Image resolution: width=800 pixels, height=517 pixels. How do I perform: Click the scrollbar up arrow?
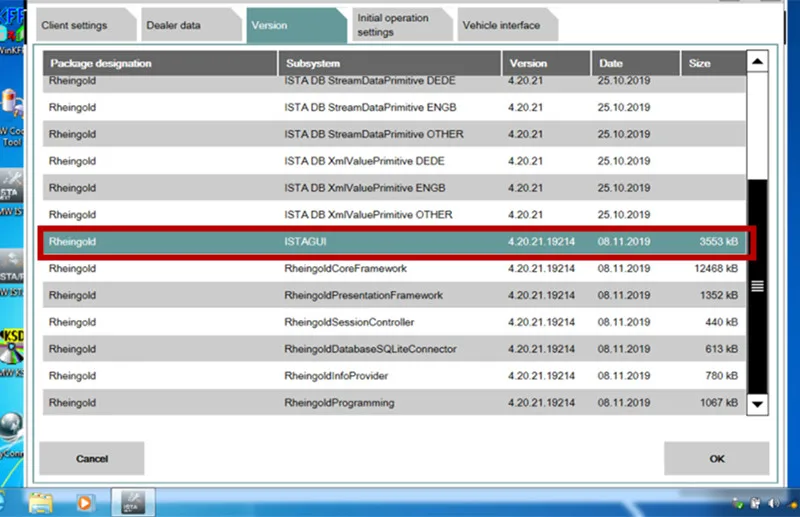pos(757,62)
